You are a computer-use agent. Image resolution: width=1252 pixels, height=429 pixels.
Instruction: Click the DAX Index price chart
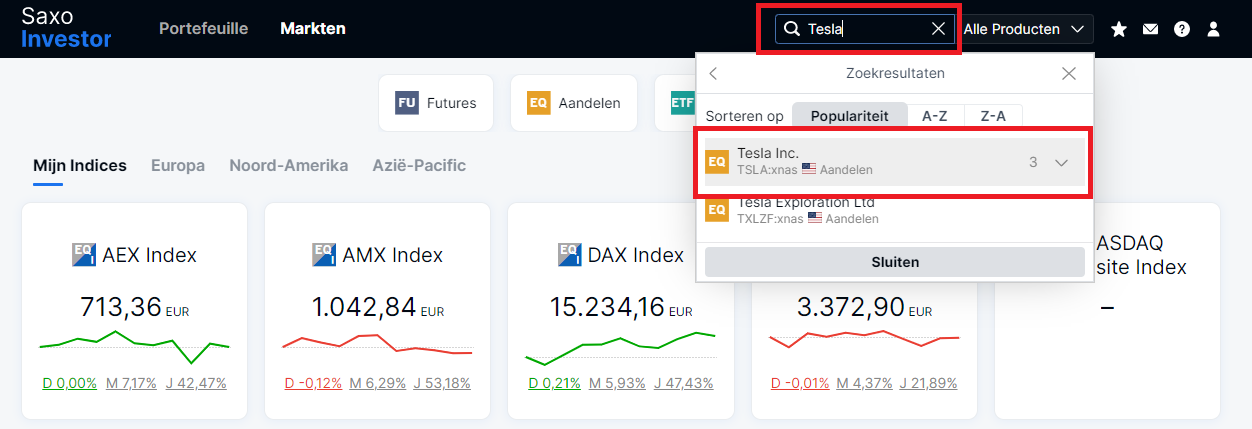tap(622, 348)
